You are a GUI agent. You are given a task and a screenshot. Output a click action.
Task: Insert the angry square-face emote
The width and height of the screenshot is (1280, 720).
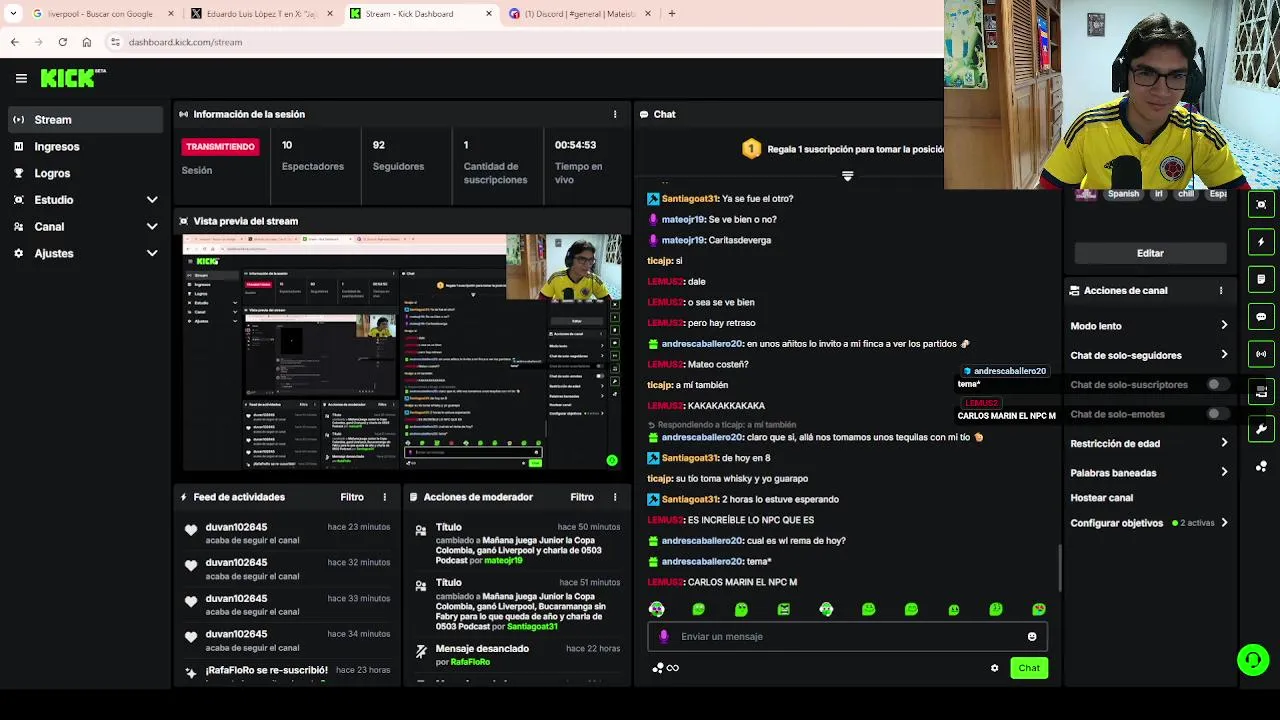tap(783, 609)
